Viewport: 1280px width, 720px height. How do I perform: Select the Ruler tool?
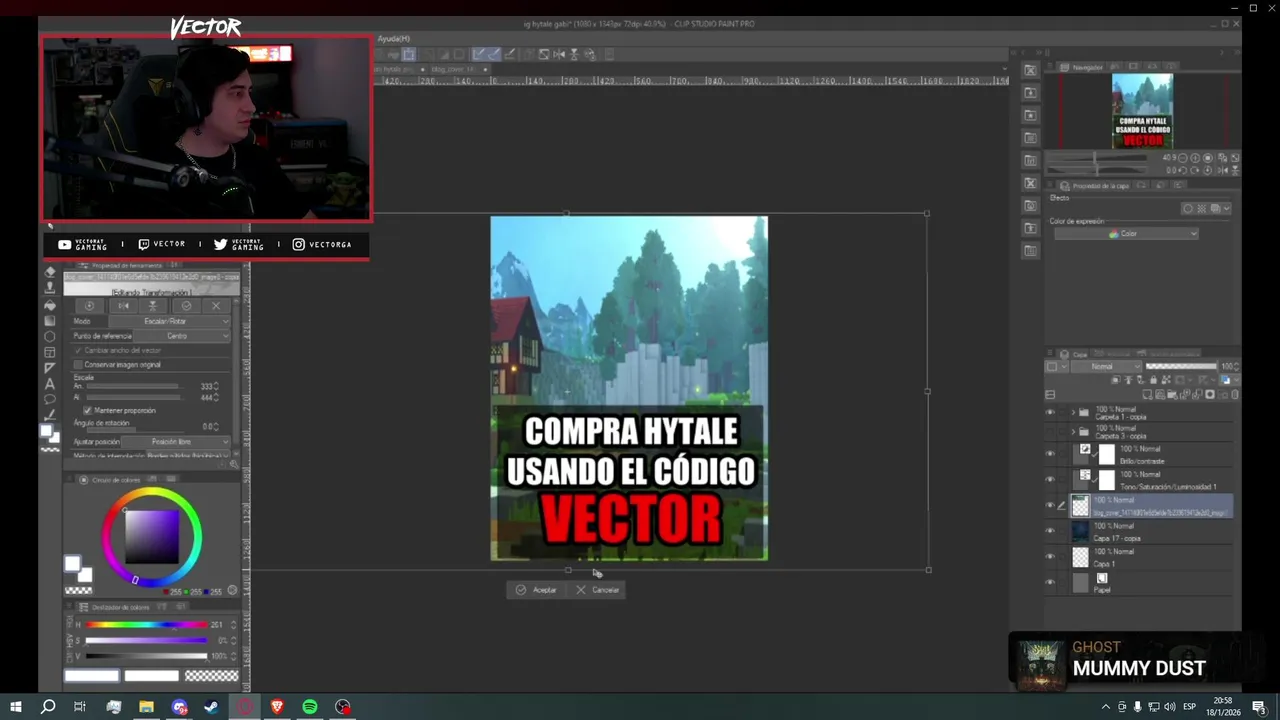click(x=50, y=368)
